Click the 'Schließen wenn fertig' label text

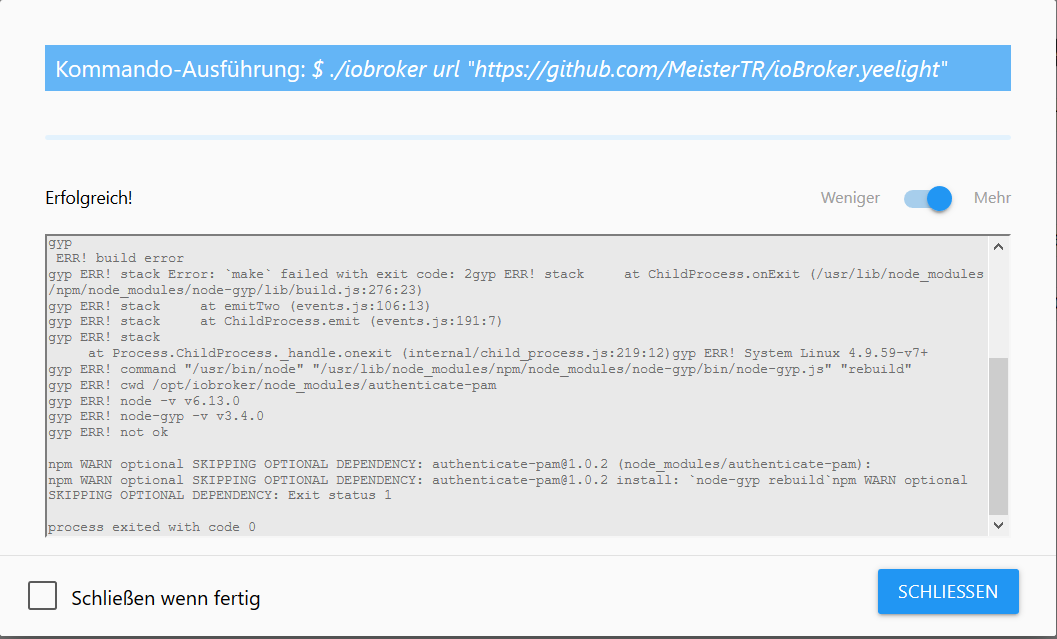tap(166, 598)
